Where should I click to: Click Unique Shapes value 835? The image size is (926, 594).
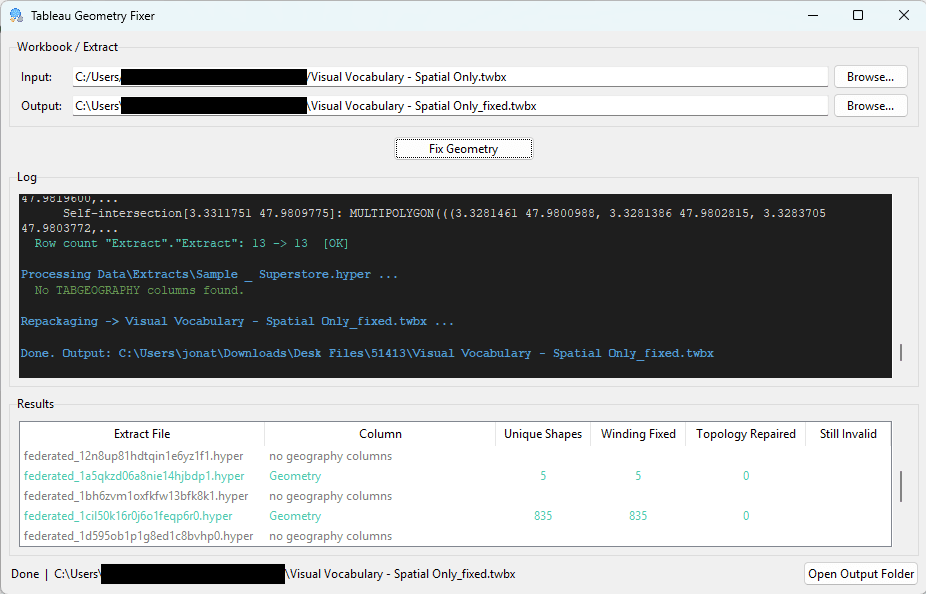tap(543, 516)
